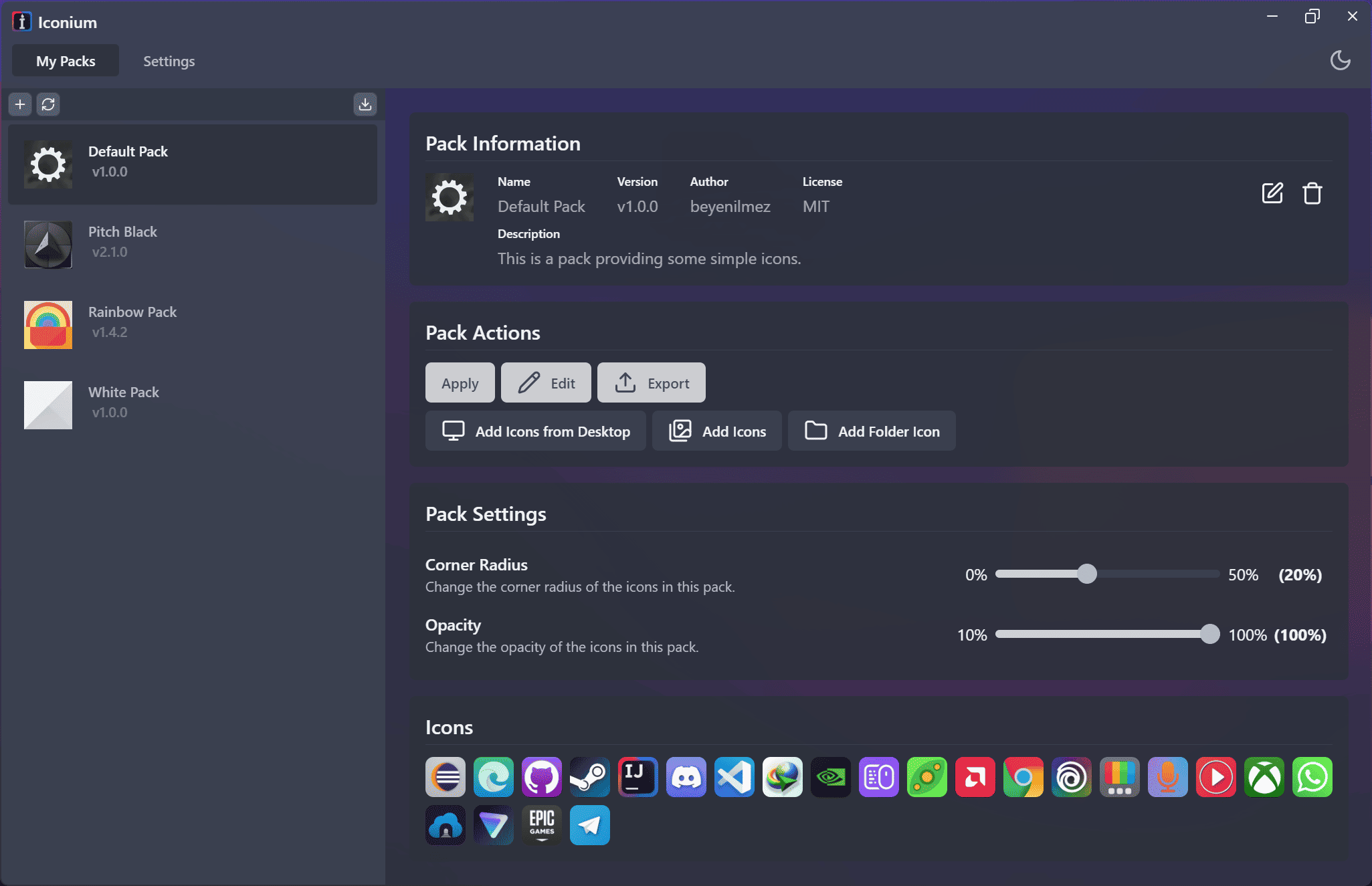
Task: Delete pack using the trash icon
Action: [x=1312, y=193]
